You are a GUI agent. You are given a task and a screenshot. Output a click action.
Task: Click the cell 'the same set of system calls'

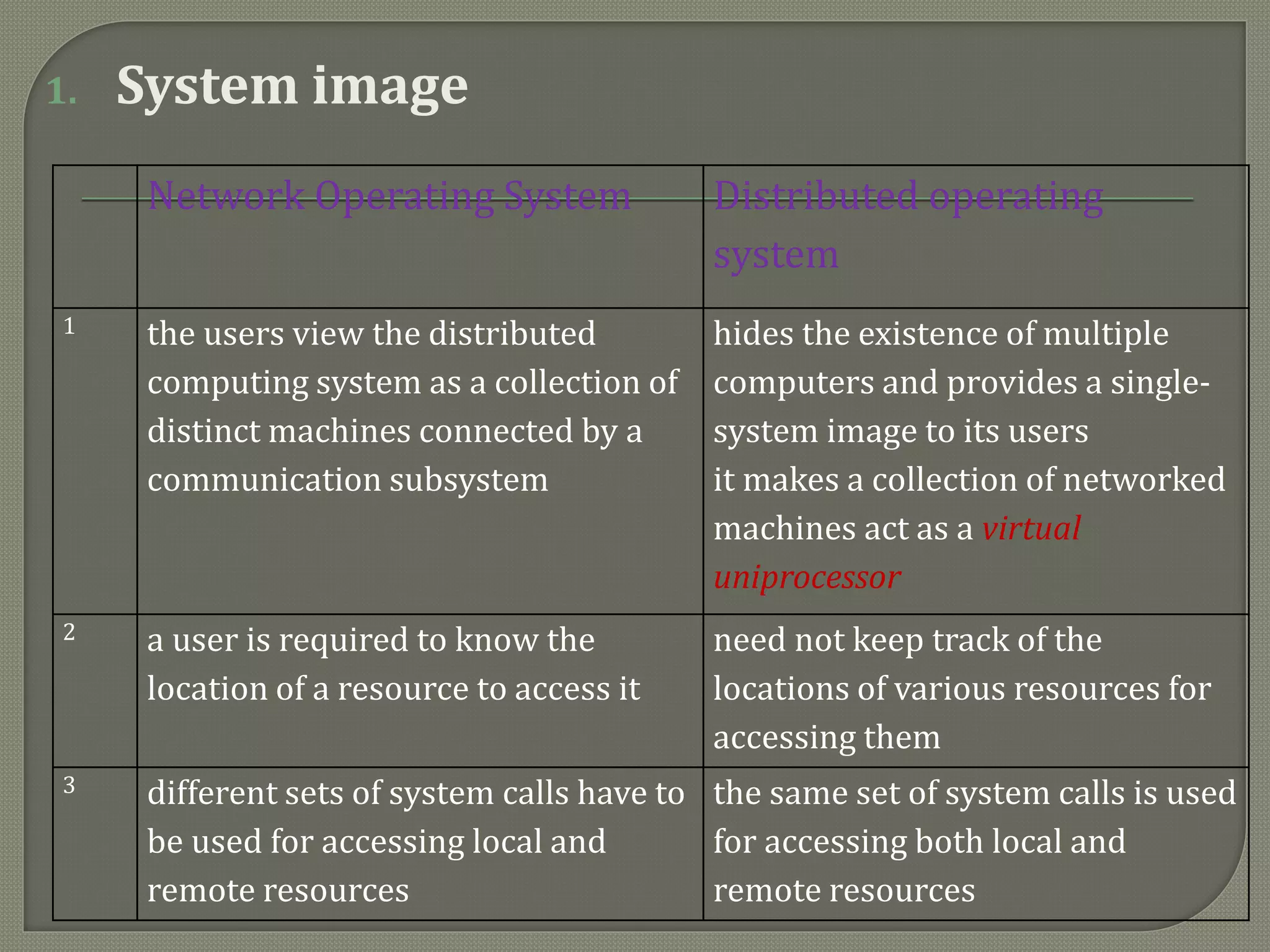[x=975, y=844]
